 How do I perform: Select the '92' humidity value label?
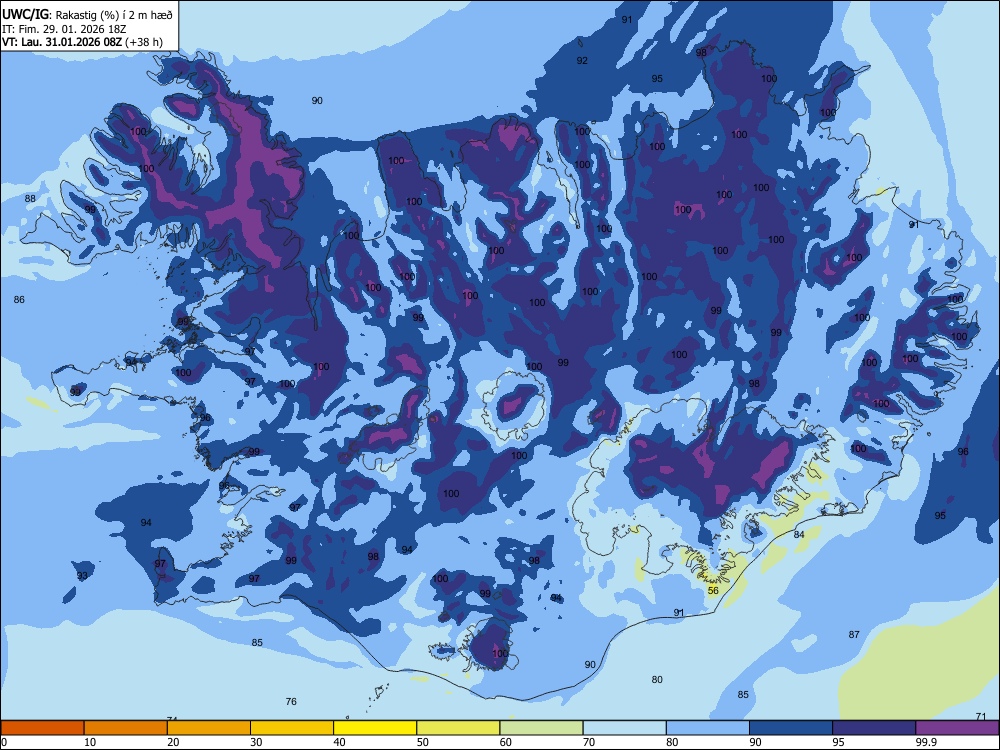click(x=582, y=61)
